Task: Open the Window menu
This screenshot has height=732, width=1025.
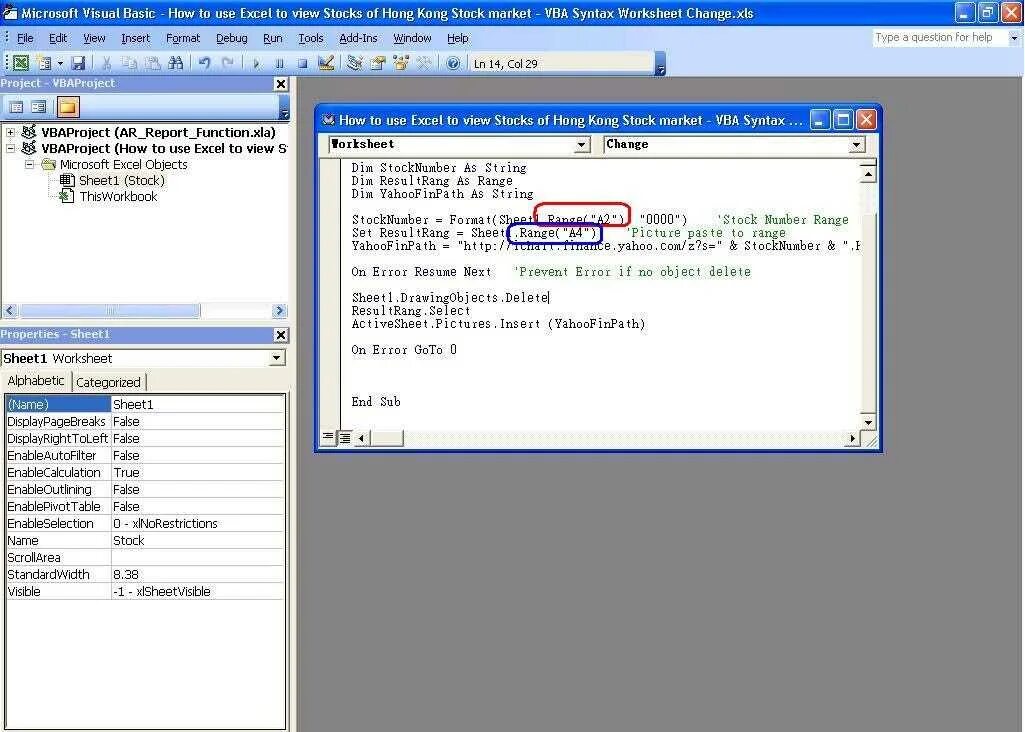Action: (x=412, y=39)
